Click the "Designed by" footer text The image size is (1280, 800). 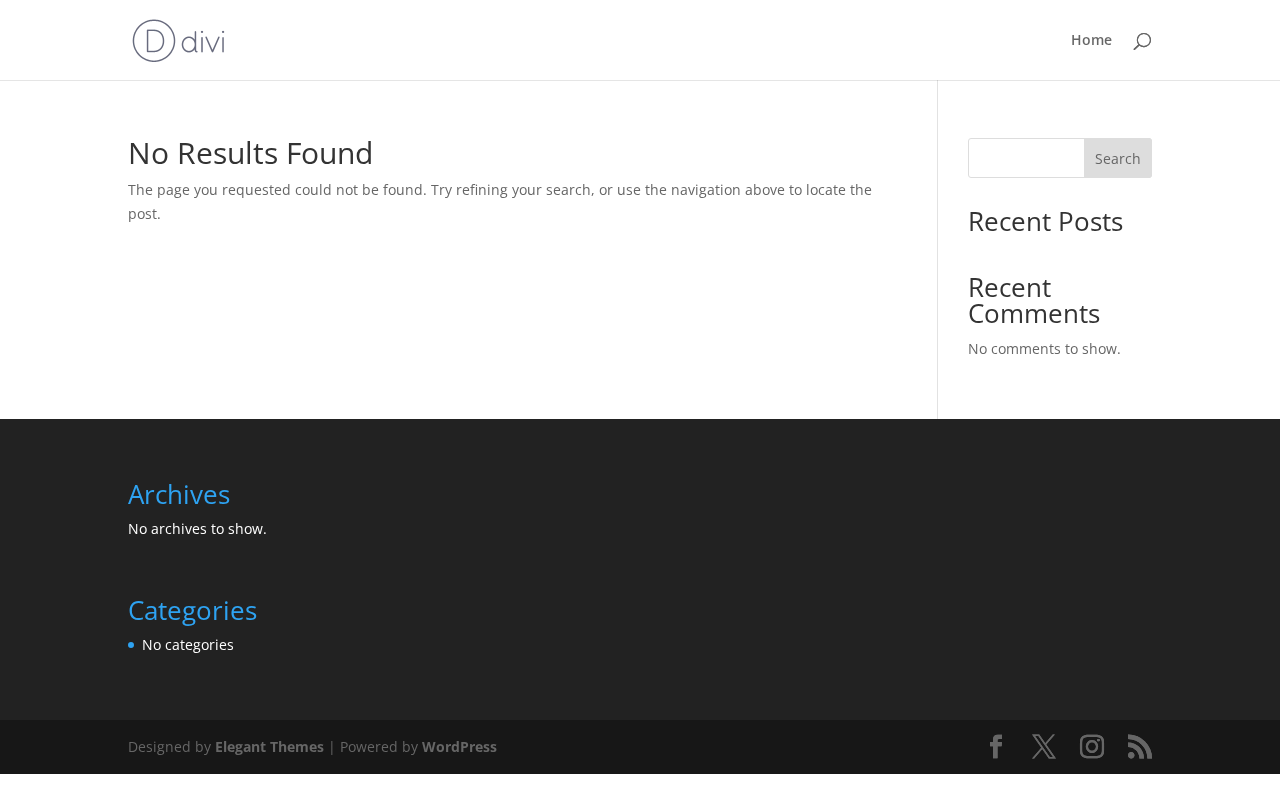[169, 747]
